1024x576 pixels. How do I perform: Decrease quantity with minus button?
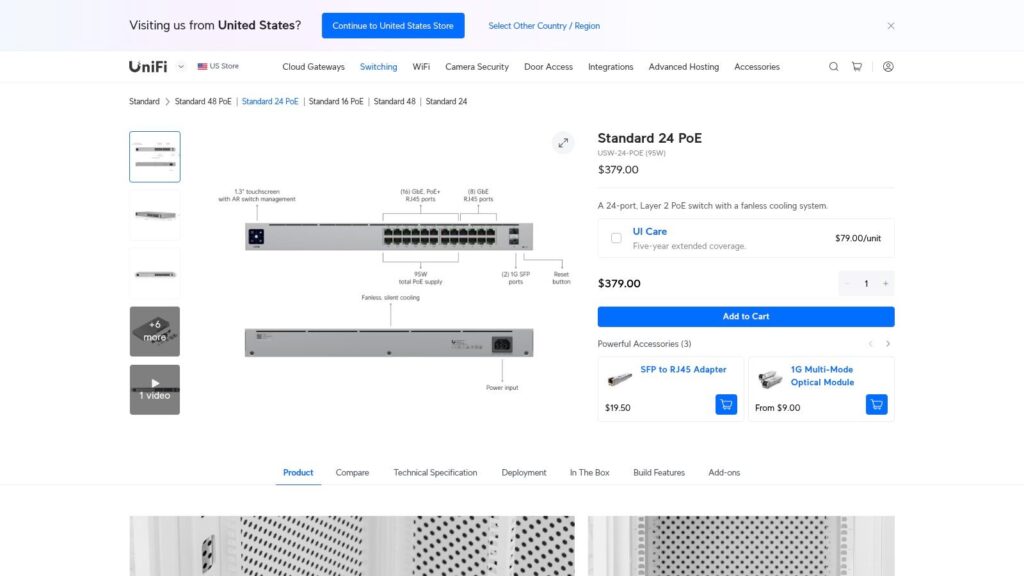click(847, 283)
